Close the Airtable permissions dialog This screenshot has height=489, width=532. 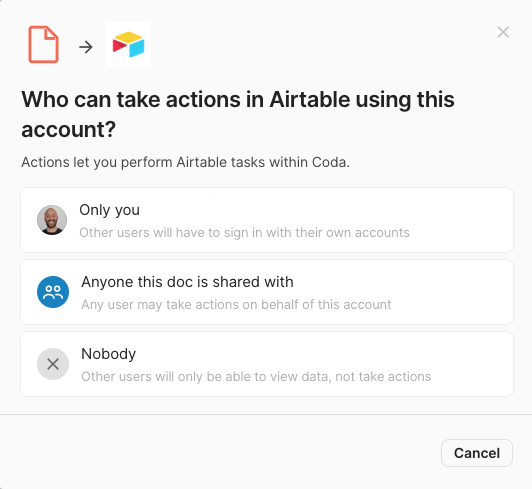click(503, 32)
